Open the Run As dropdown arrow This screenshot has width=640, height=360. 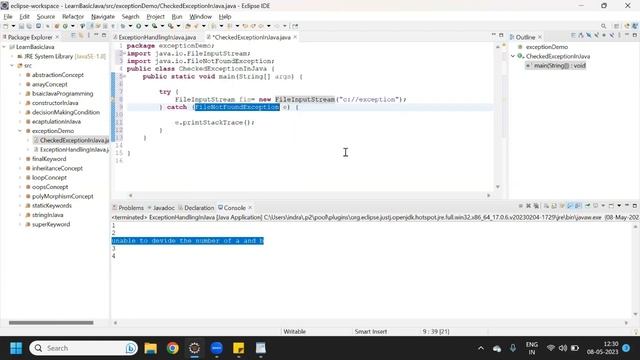[x=146, y=26]
